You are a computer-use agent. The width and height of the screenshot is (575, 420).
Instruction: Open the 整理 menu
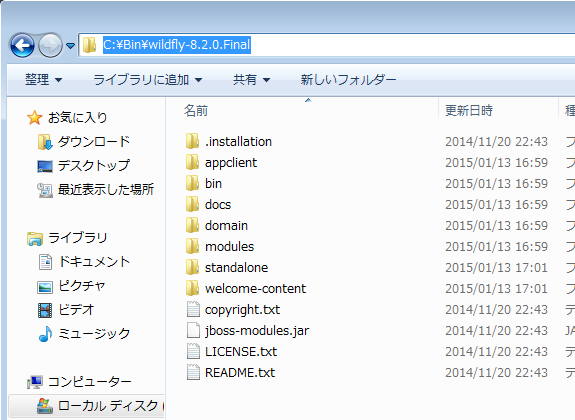[x=43, y=80]
